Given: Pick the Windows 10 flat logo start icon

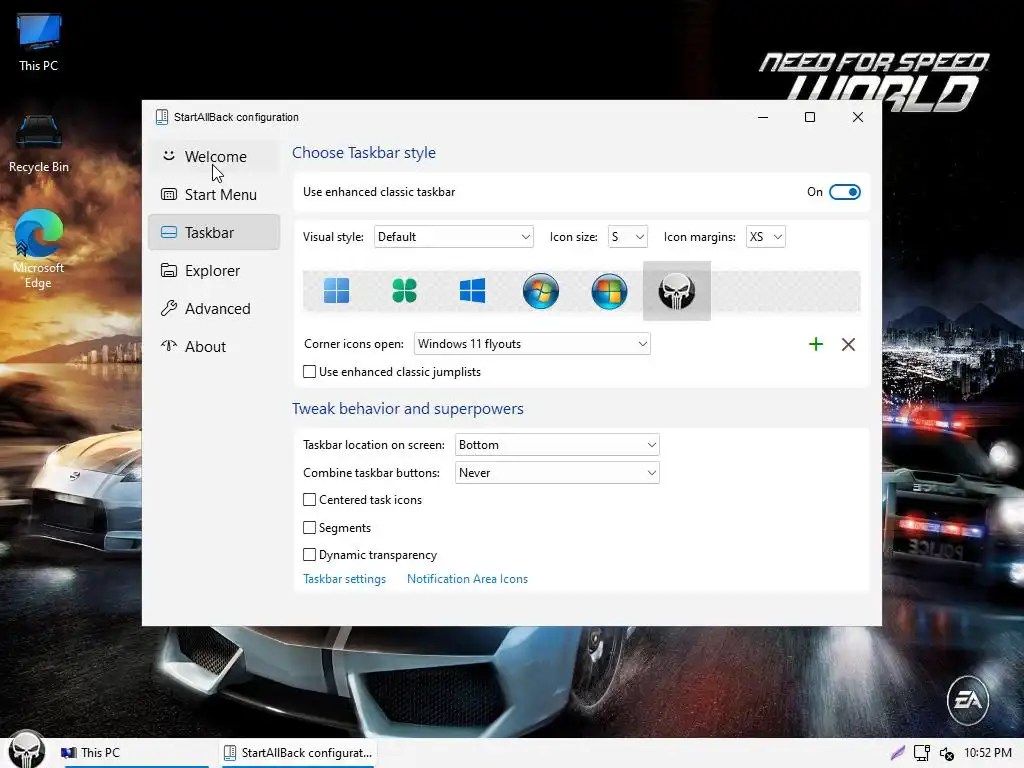Looking at the screenshot, I should pos(472,291).
